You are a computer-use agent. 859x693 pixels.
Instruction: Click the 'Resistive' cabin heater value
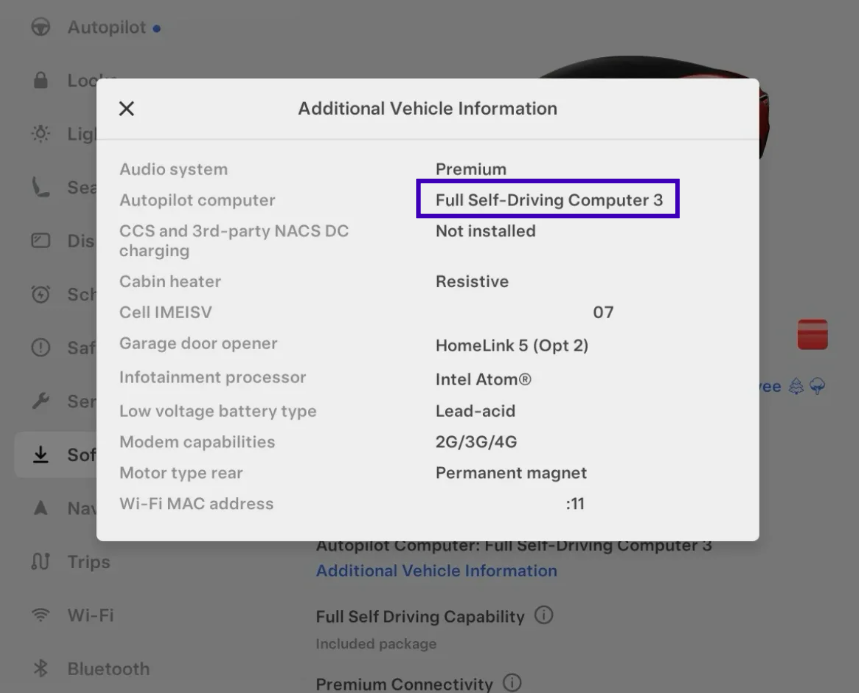coord(472,282)
